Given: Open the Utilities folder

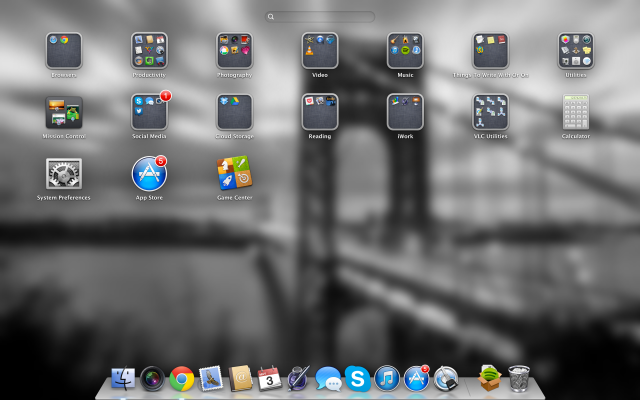Looking at the screenshot, I should [x=576, y=51].
